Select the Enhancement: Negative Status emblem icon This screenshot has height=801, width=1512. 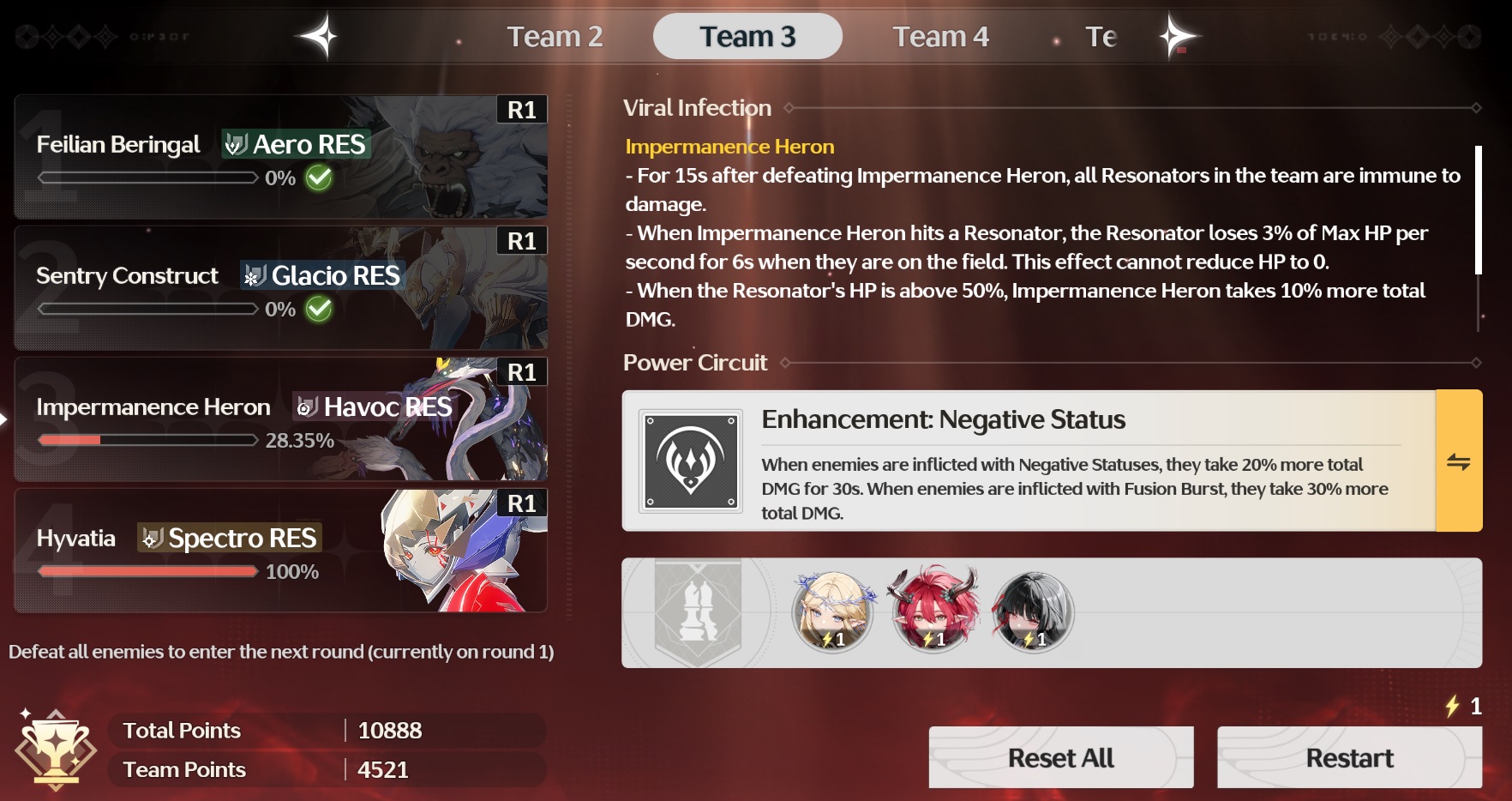[x=691, y=461]
